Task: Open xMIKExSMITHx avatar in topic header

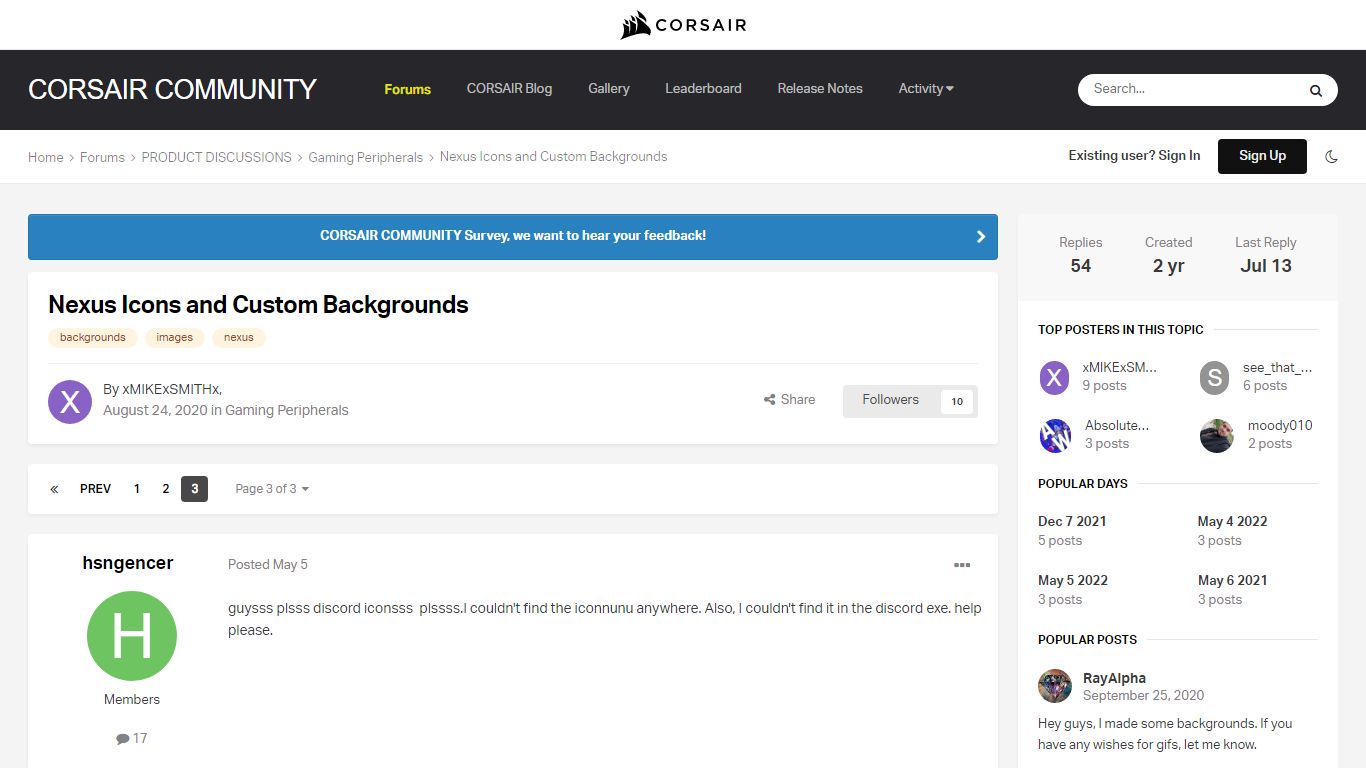Action: (70, 402)
